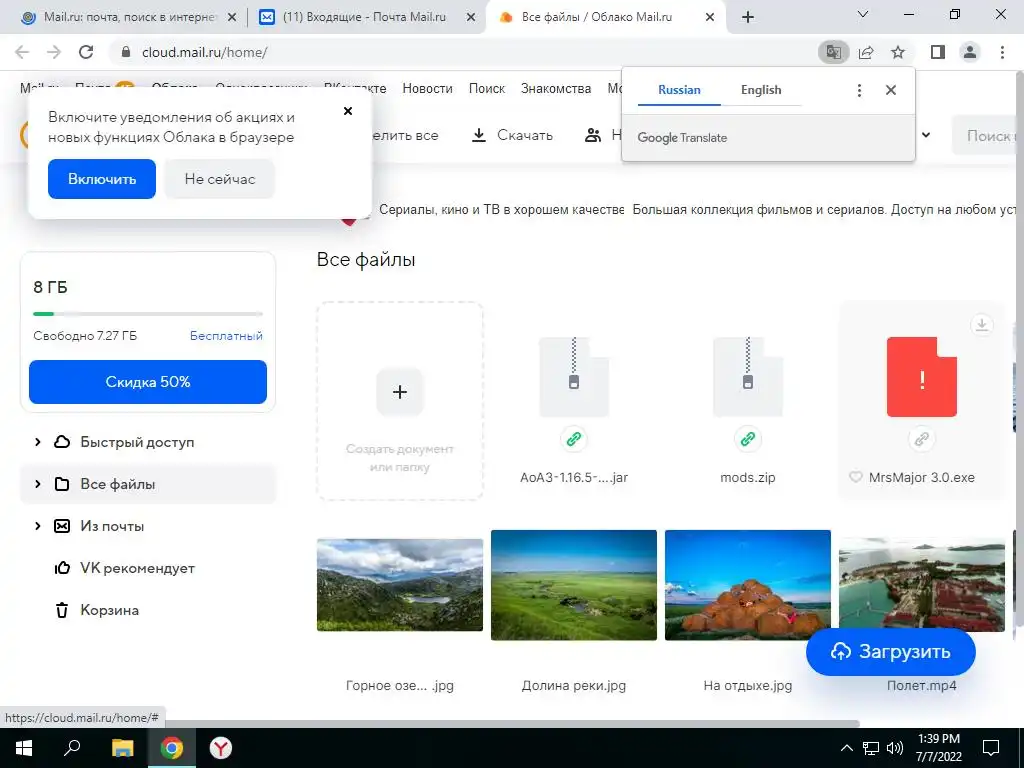Image resolution: width=1024 pixels, height=768 pixels.
Task: Open translate options three-dot menu
Action: [859, 90]
